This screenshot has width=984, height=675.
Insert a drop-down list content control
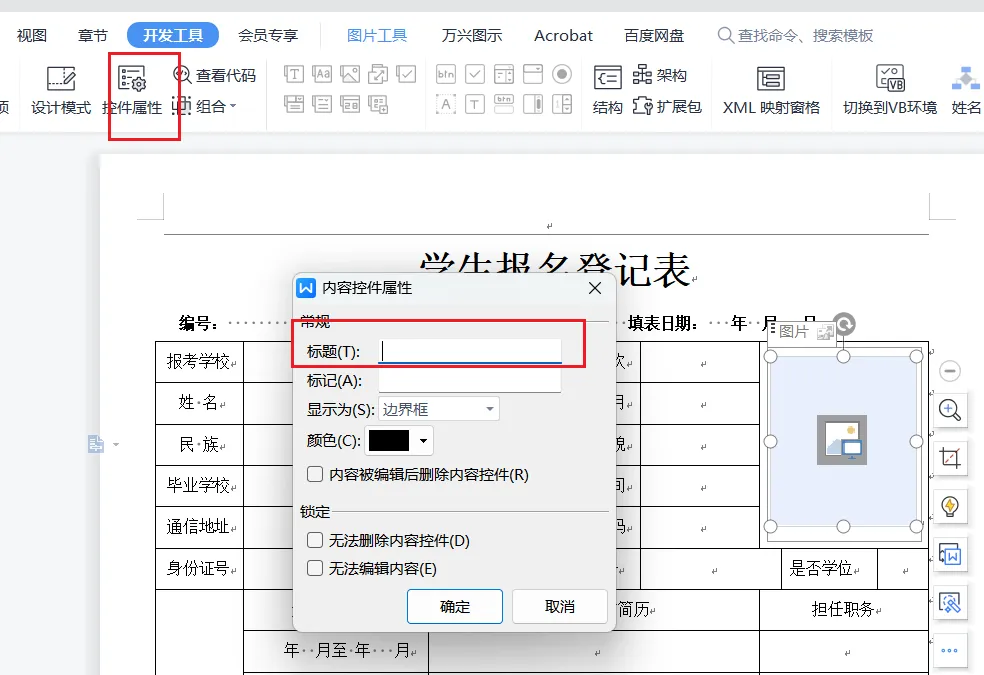point(322,104)
